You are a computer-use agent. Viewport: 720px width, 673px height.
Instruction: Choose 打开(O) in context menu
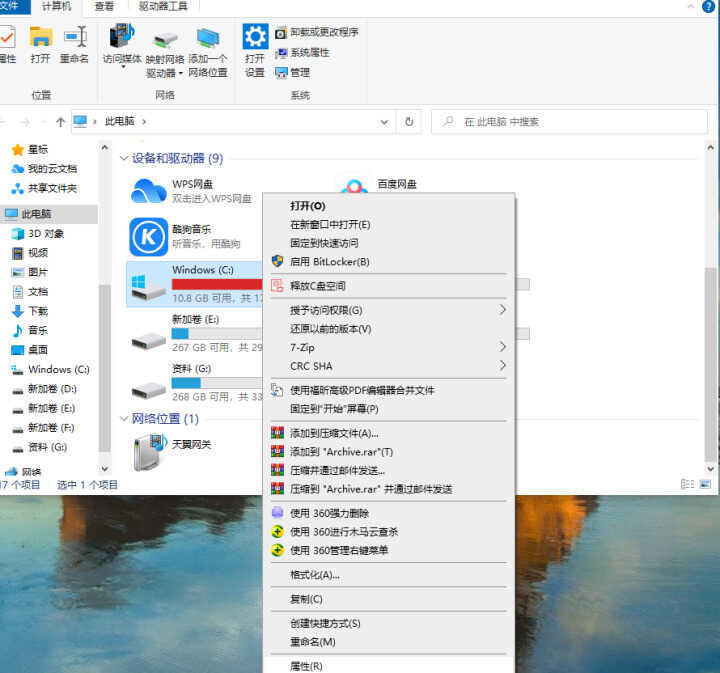[x=389, y=206]
